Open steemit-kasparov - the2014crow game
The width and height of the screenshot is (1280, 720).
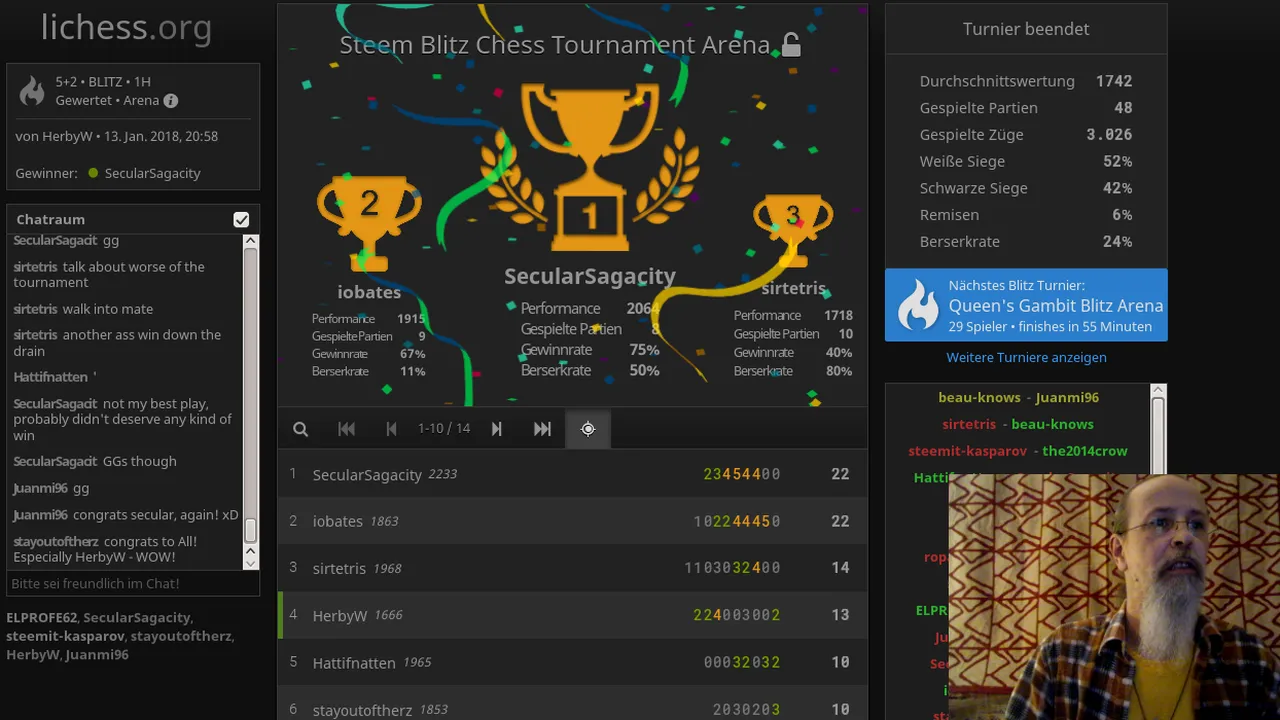pos(1018,451)
